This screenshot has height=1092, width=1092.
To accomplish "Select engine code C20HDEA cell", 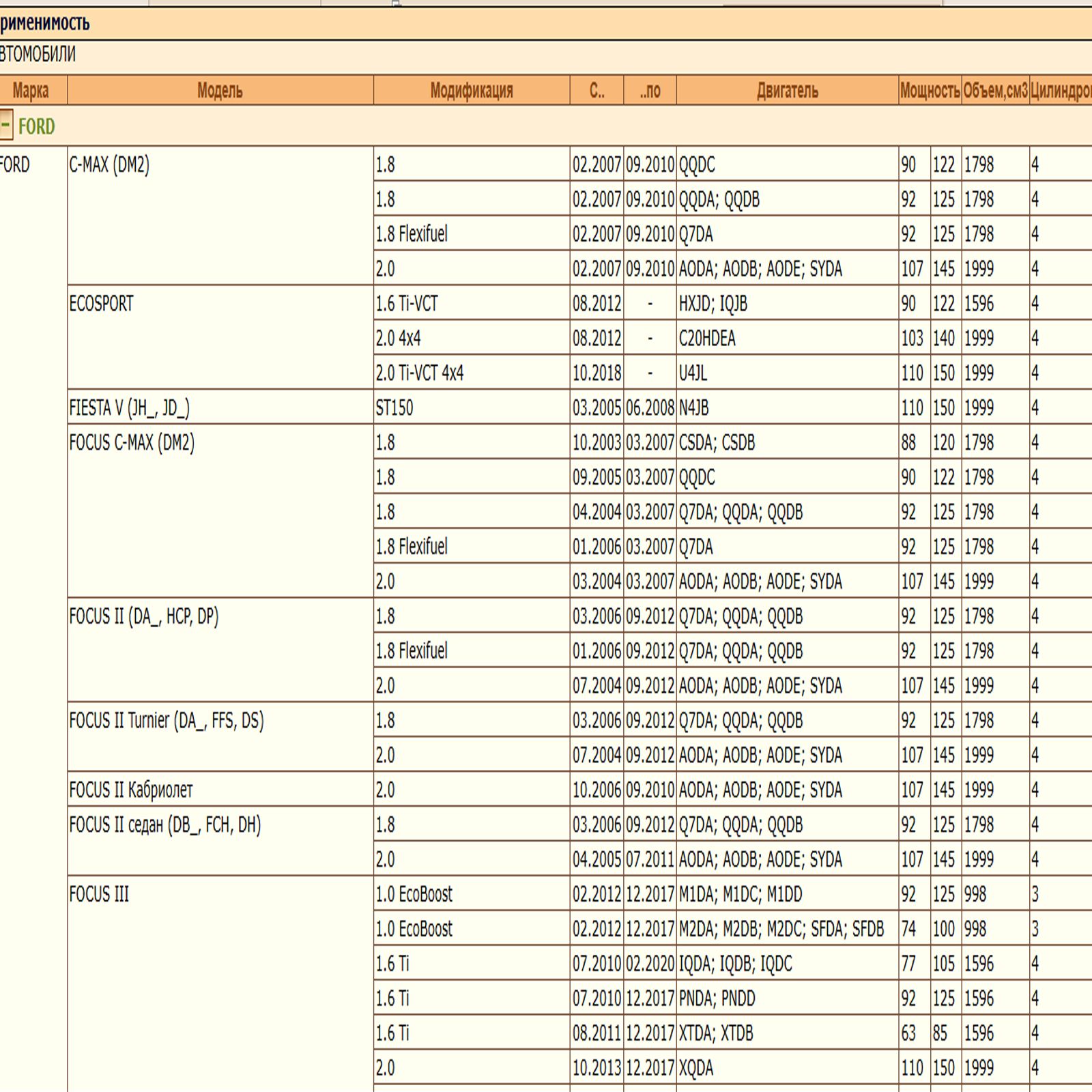I will tap(707, 339).
